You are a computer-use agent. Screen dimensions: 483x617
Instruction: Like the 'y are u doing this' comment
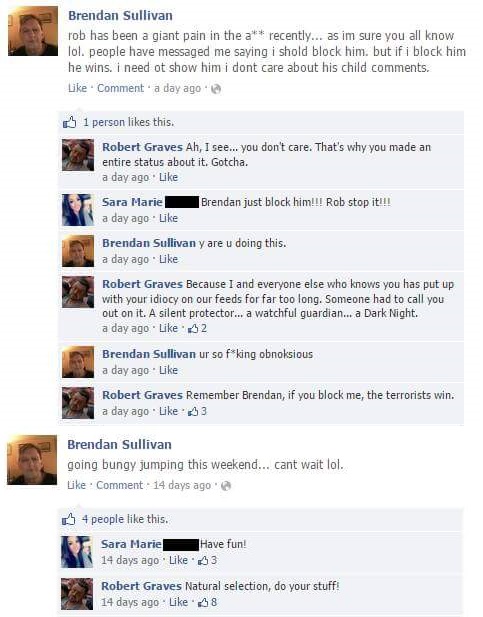(168, 259)
